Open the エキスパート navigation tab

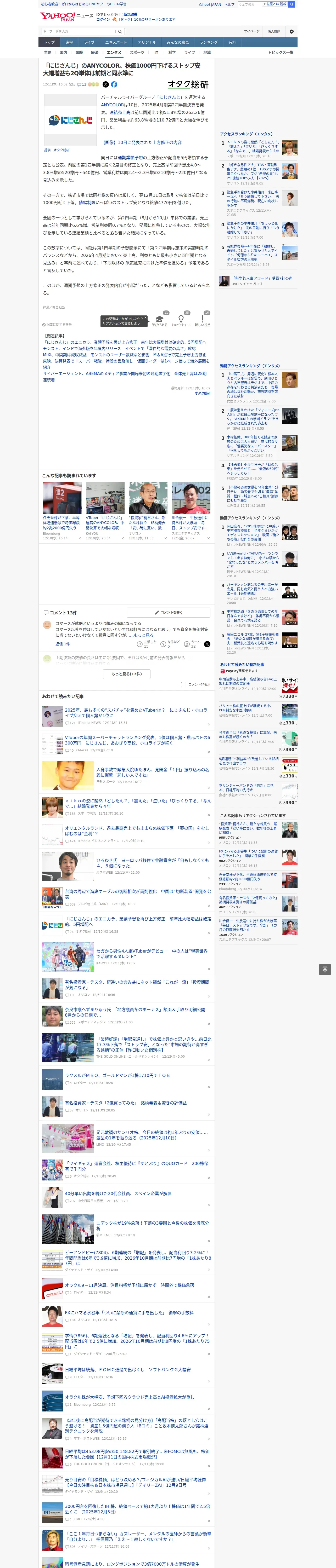point(116,43)
